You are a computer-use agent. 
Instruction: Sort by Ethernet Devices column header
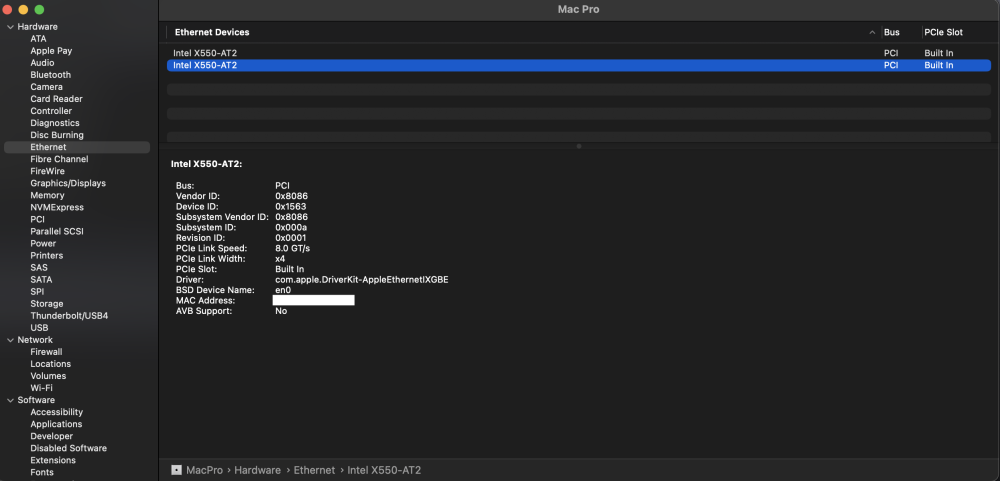click(212, 32)
